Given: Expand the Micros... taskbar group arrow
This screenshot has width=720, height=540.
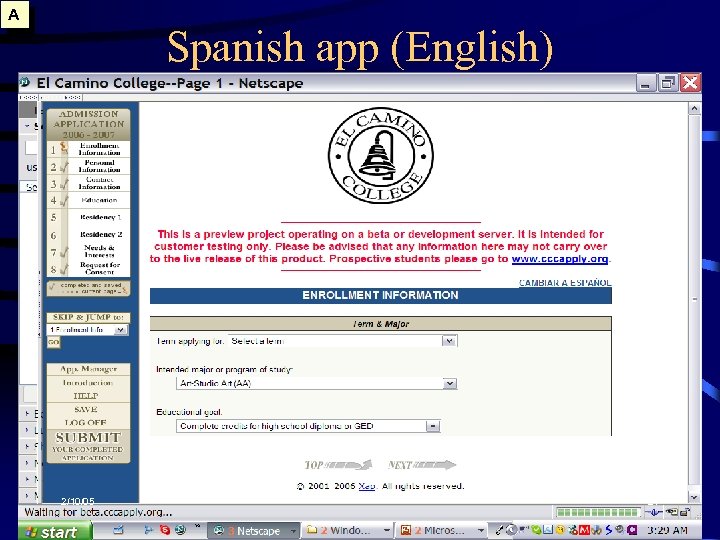Looking at the screenshot, I should (481, 531).
